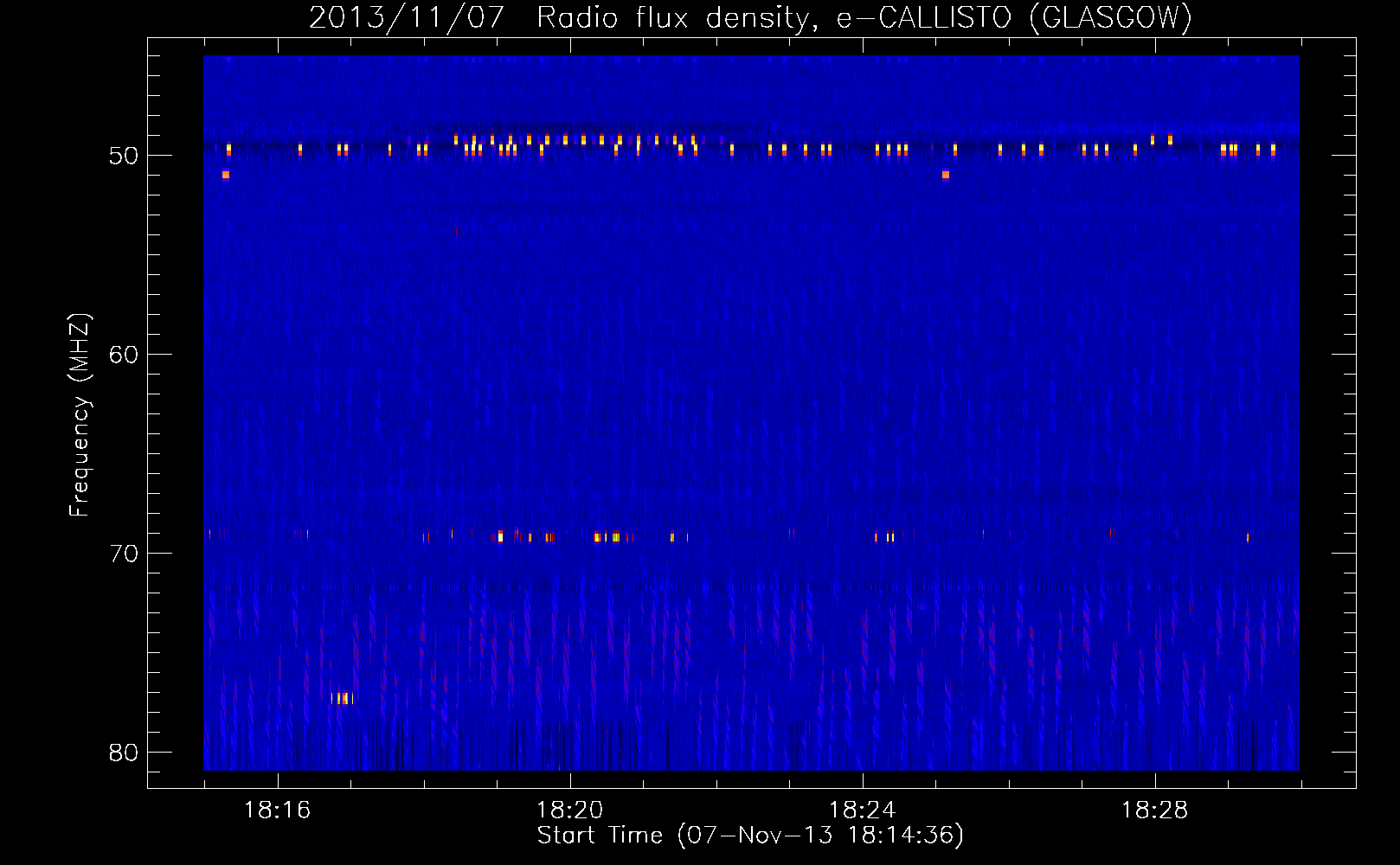Viewport: 1400px width, 865px height.
Task: Click the bright burst near 77 MHz
Action: tap(342, 698)
